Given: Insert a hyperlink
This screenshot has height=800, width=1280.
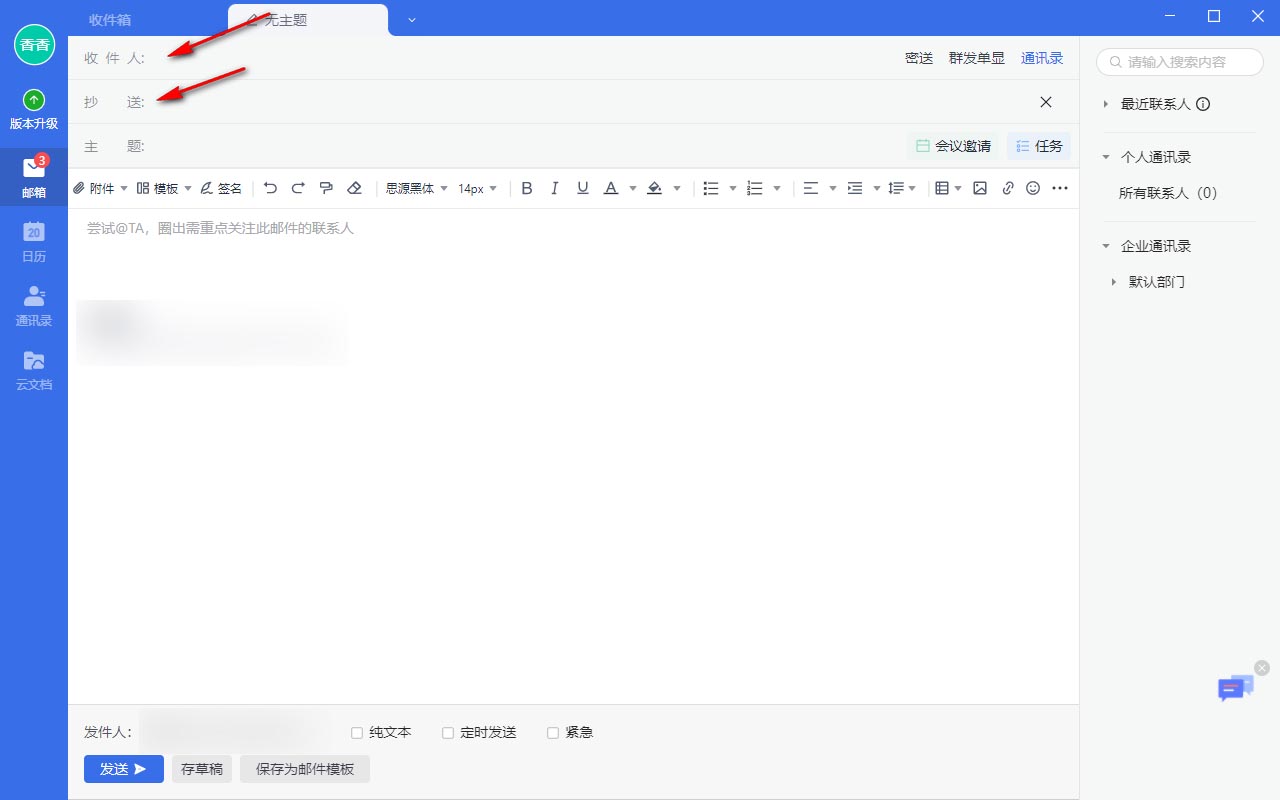Looking at the screenshot, I should pyautogui.click(x=1008, y=188).
